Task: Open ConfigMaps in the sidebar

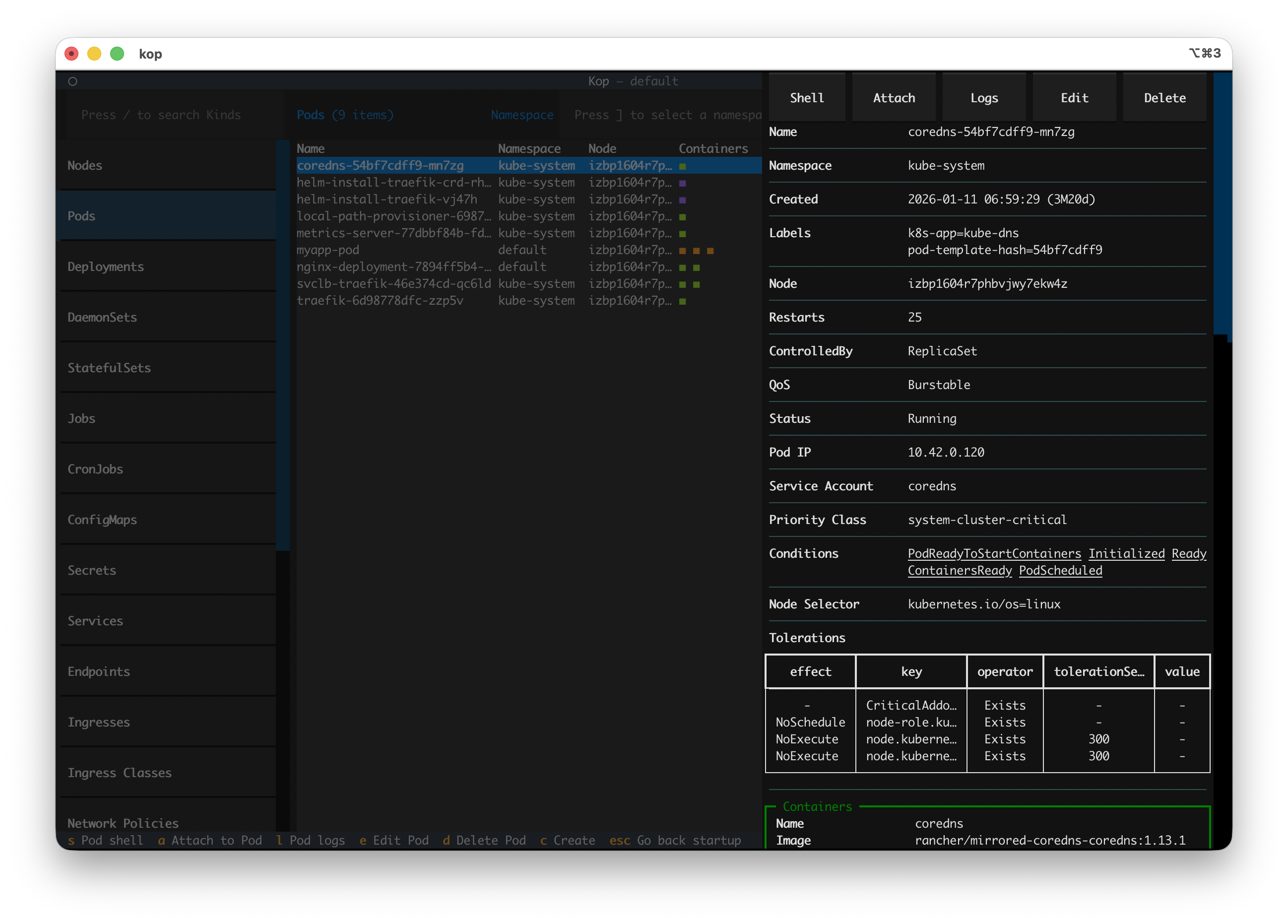Action: (x=168, y=519)
